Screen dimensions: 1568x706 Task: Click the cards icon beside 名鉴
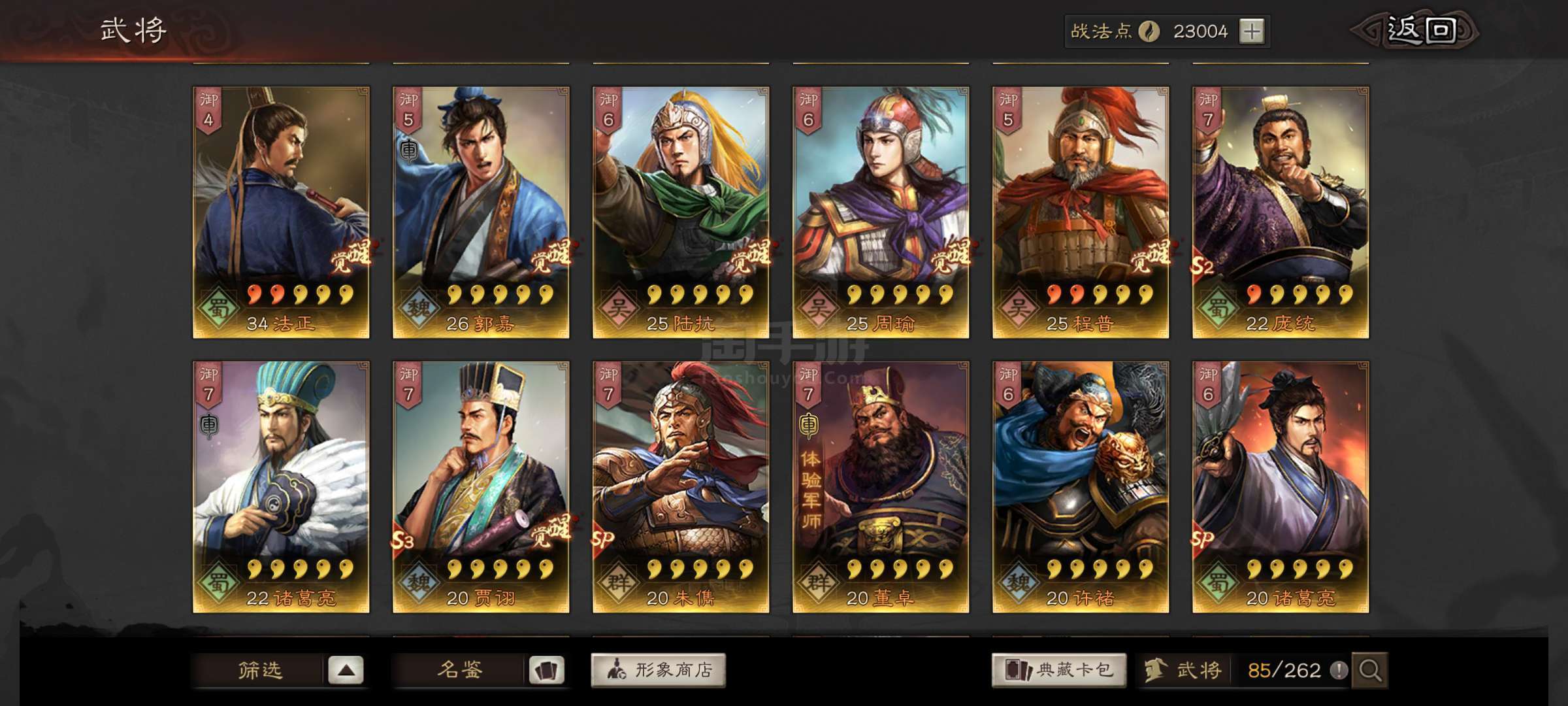(546, 671)
